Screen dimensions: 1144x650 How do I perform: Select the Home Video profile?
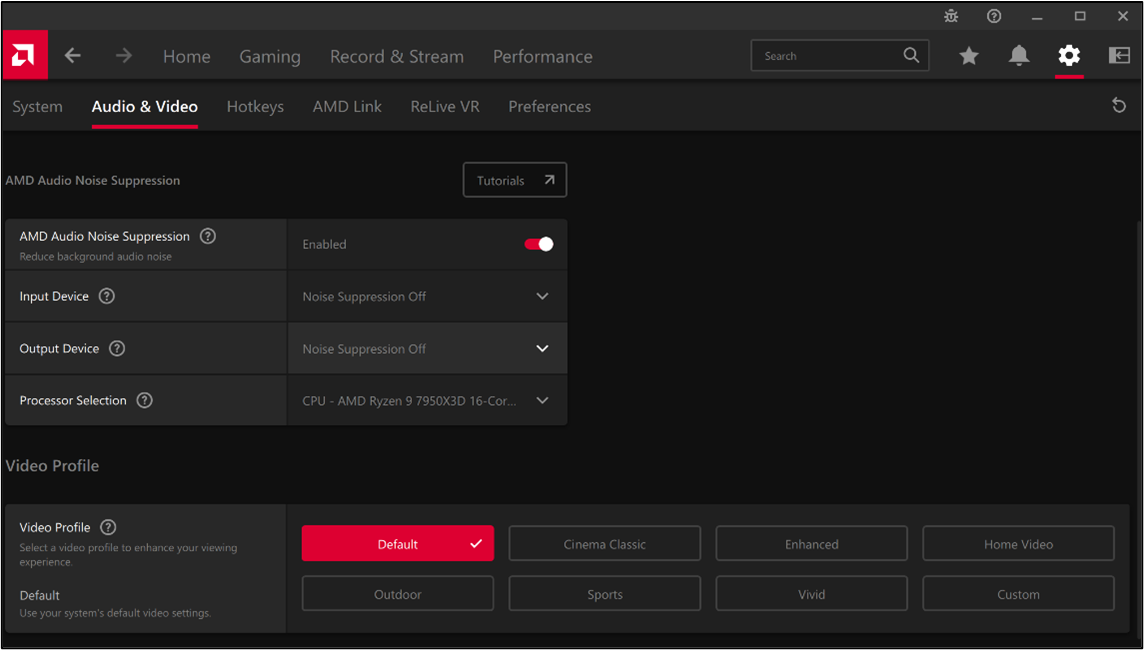1019,543
